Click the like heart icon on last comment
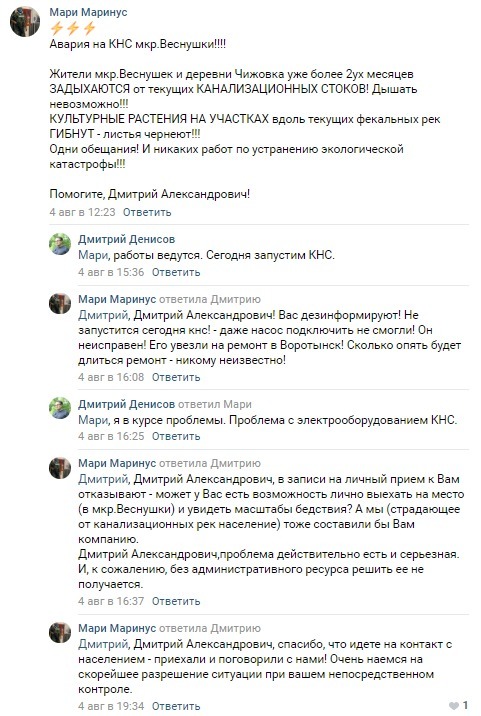Screen dimensions: 481x716 click(454, 705)
